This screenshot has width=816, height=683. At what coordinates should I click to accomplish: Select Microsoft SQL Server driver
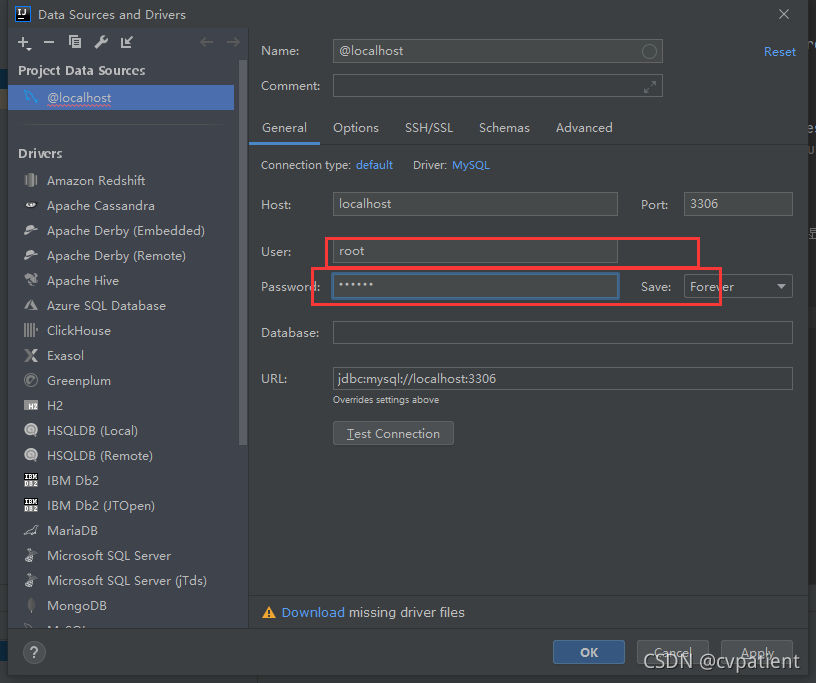pos(122,555)
